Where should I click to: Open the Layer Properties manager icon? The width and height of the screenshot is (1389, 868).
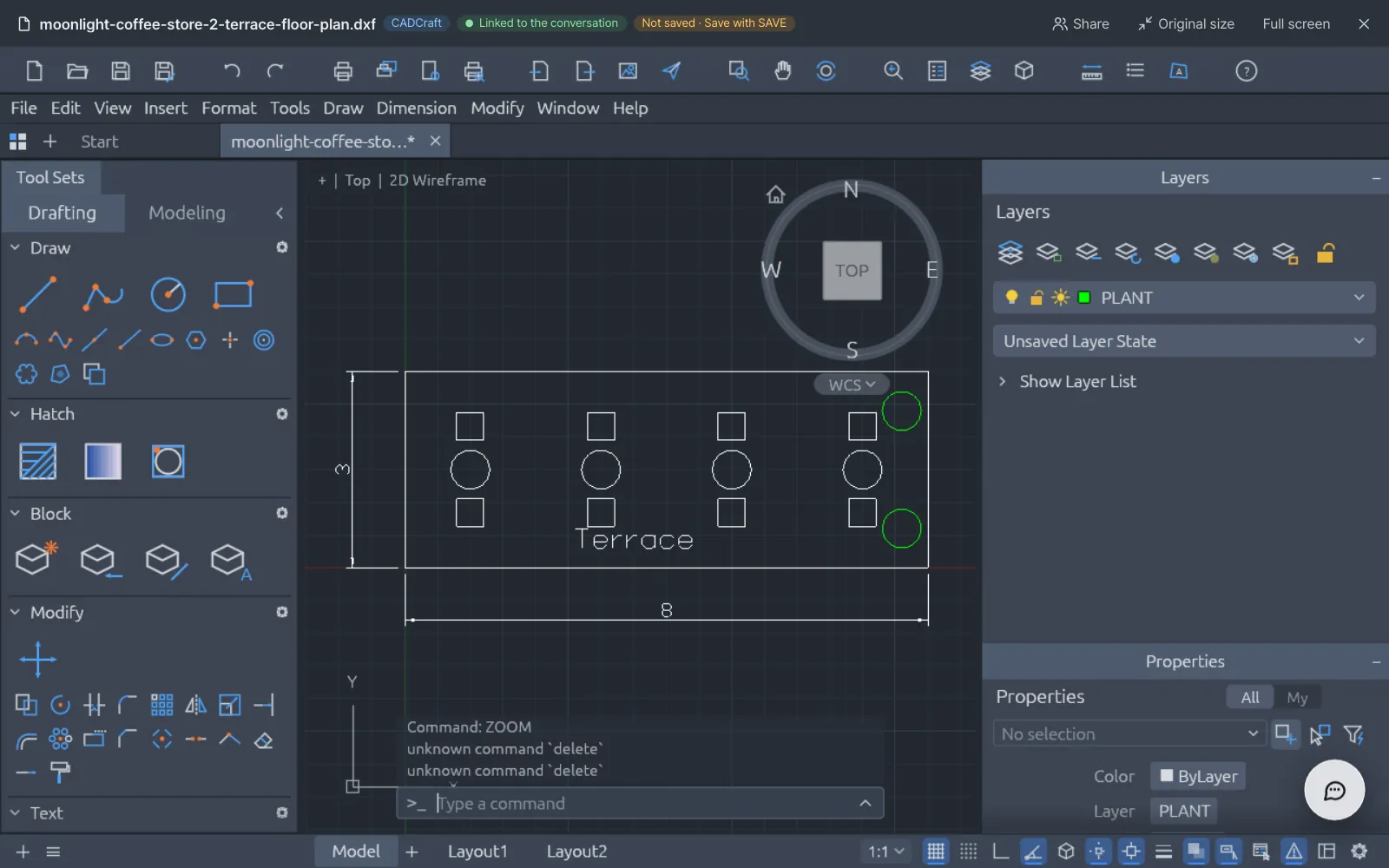(x=1010, y=253)
